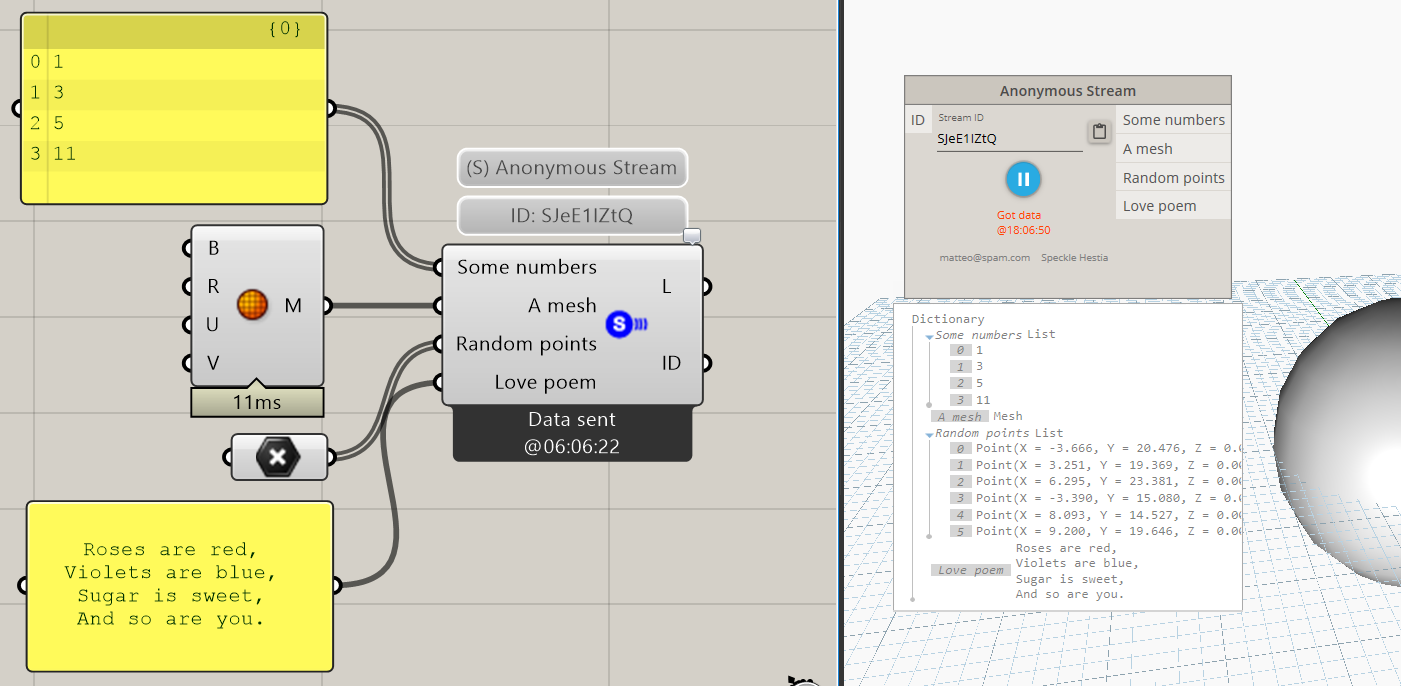Click the V input of the mesh sphere
Image resolution: width=1401 pixels, height=686 pixels.
pos(213,363)
